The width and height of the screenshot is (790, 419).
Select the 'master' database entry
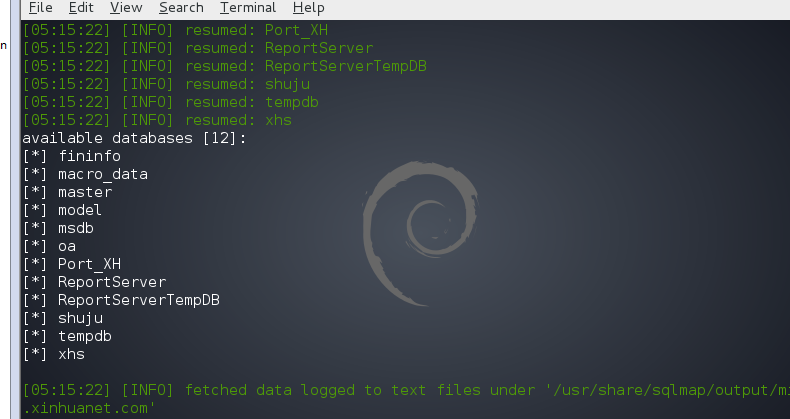(x=67, y=192)
